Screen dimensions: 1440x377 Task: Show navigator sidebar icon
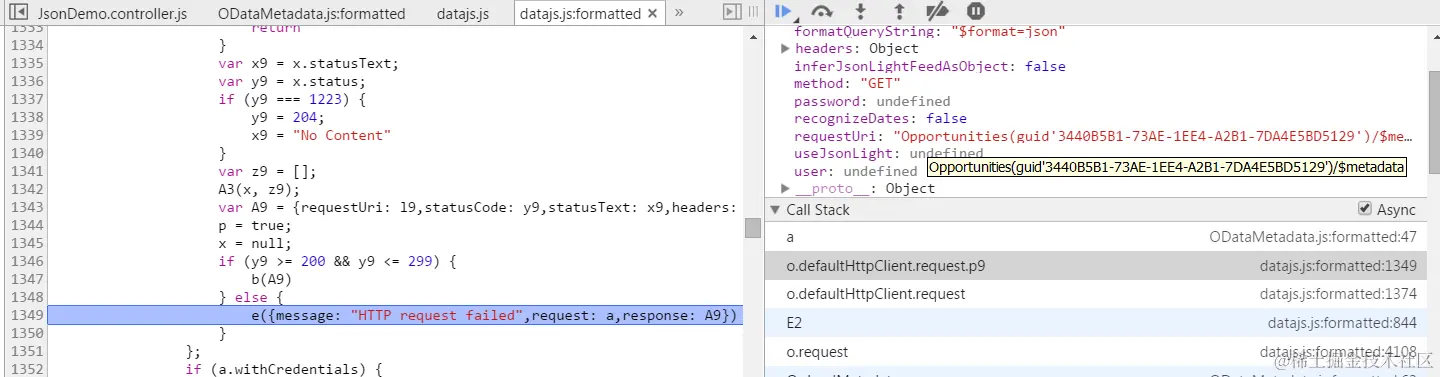click(17, 13)
